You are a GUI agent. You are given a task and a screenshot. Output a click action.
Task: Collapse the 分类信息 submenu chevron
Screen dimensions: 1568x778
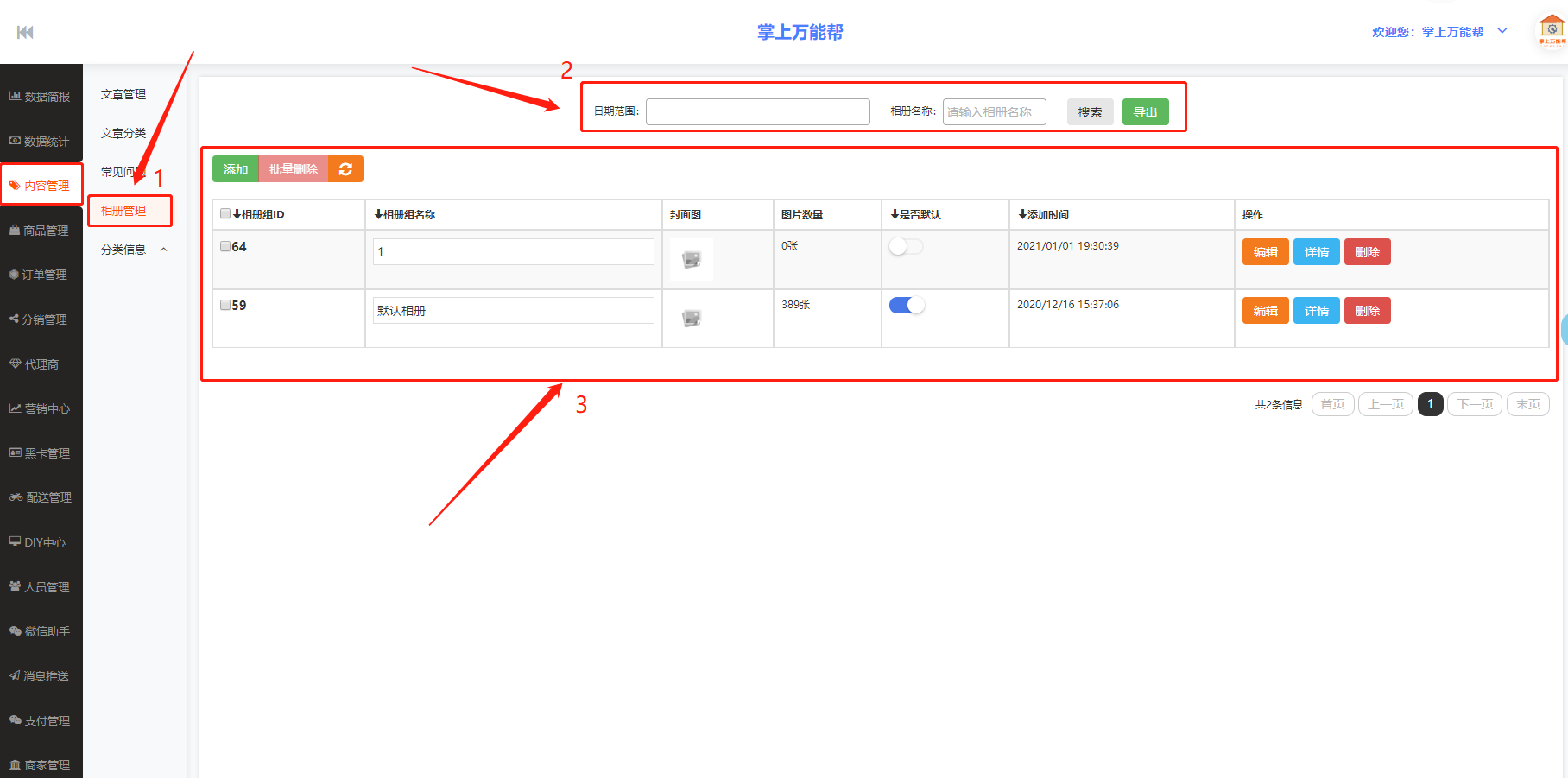(x=164, y=250)
